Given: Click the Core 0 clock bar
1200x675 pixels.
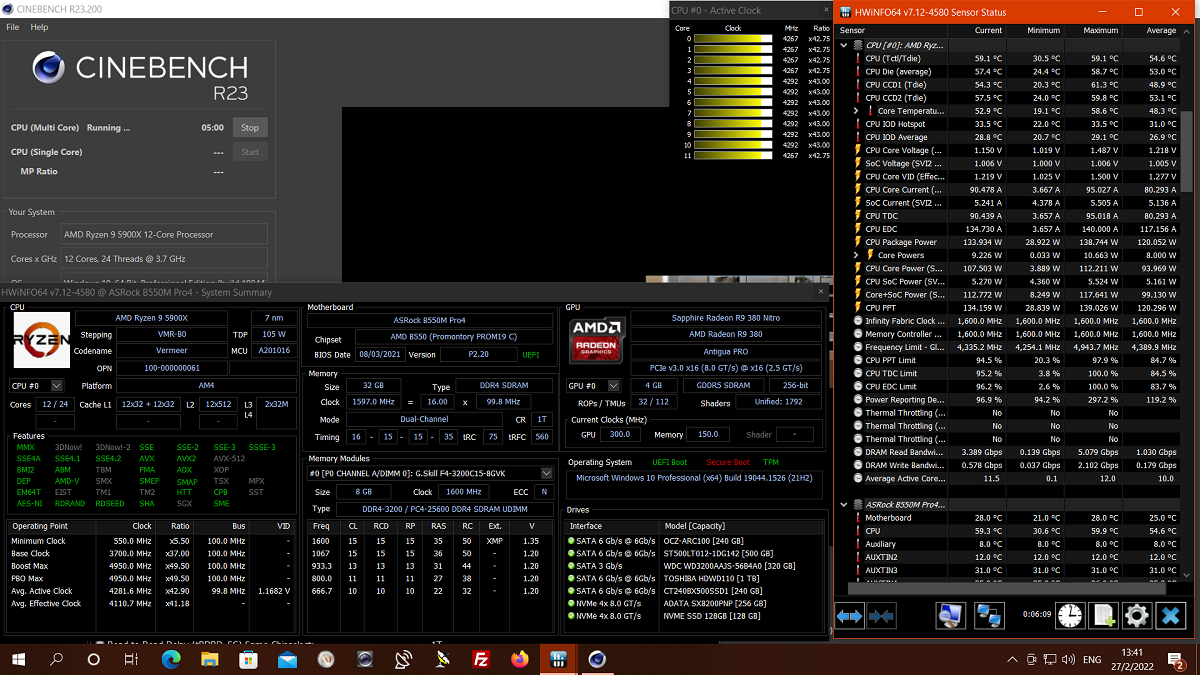Looking at the screenshot, I should (x=733, y=38).
